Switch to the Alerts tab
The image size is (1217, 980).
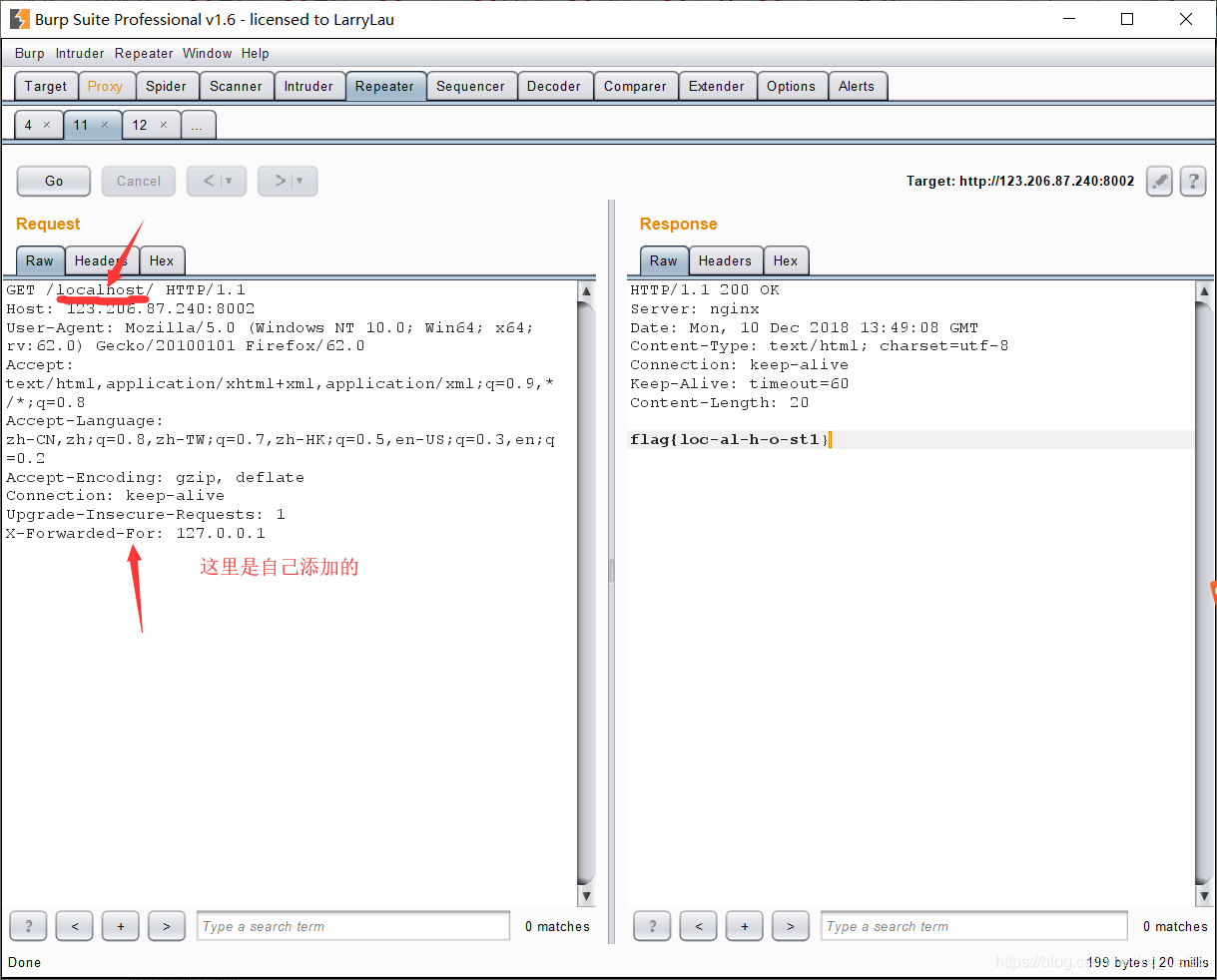[x=857, y=86]
